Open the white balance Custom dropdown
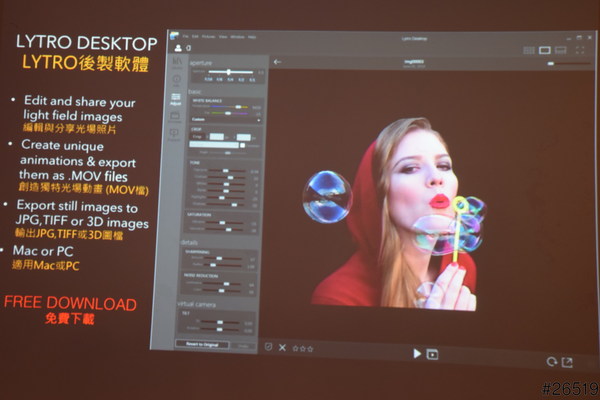This screenshot has height=400, width=600. click(225, 120)
